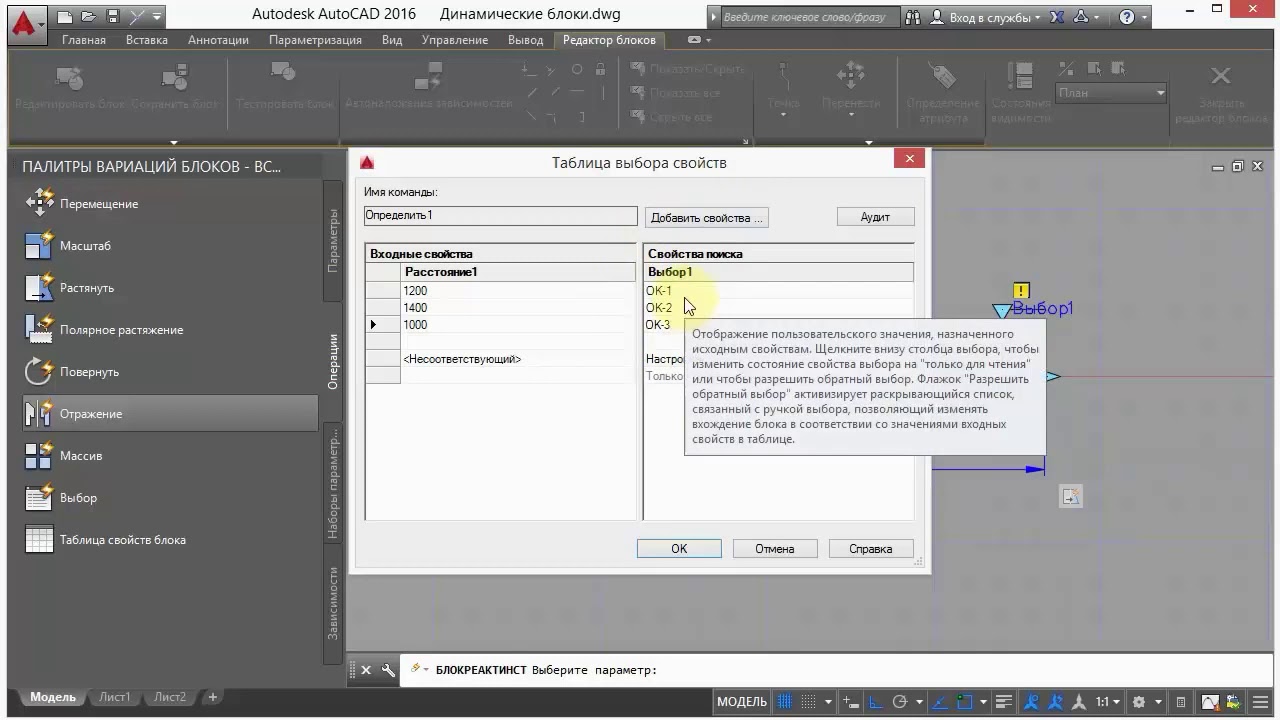Image resolution: width=1280 pixels, height=720 pixels.
Task: Confirm the dialog with OK
Action: 679,548
